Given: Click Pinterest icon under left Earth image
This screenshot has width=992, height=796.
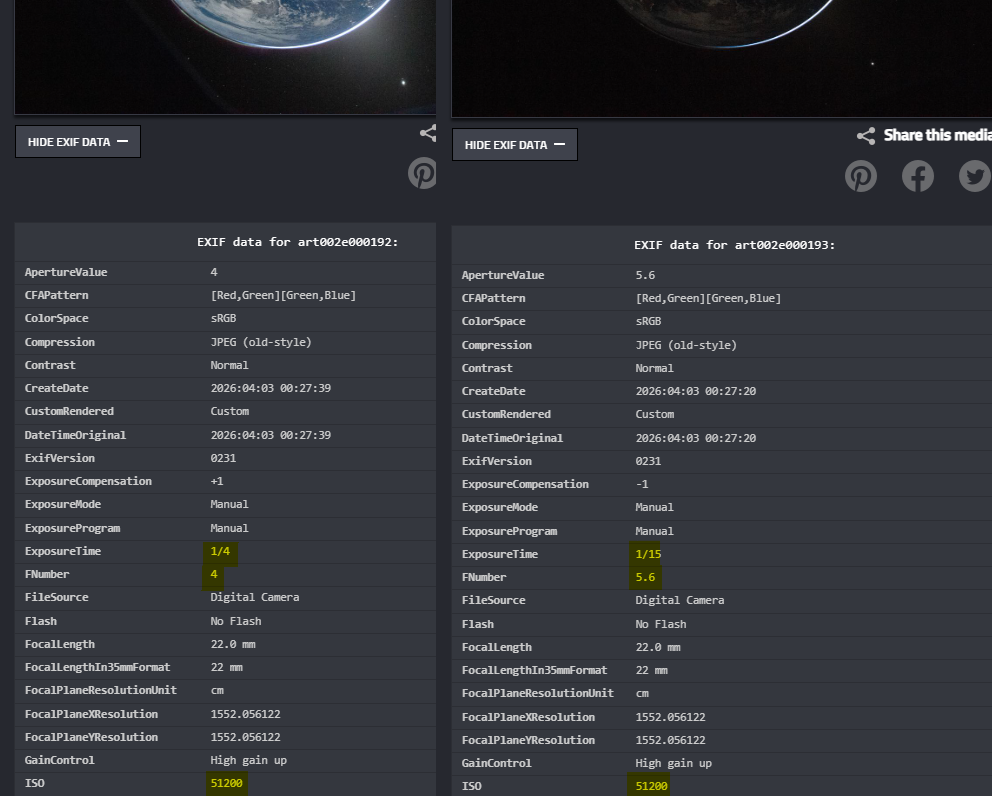Looking at the screenshot, I should tap(423, 173).
